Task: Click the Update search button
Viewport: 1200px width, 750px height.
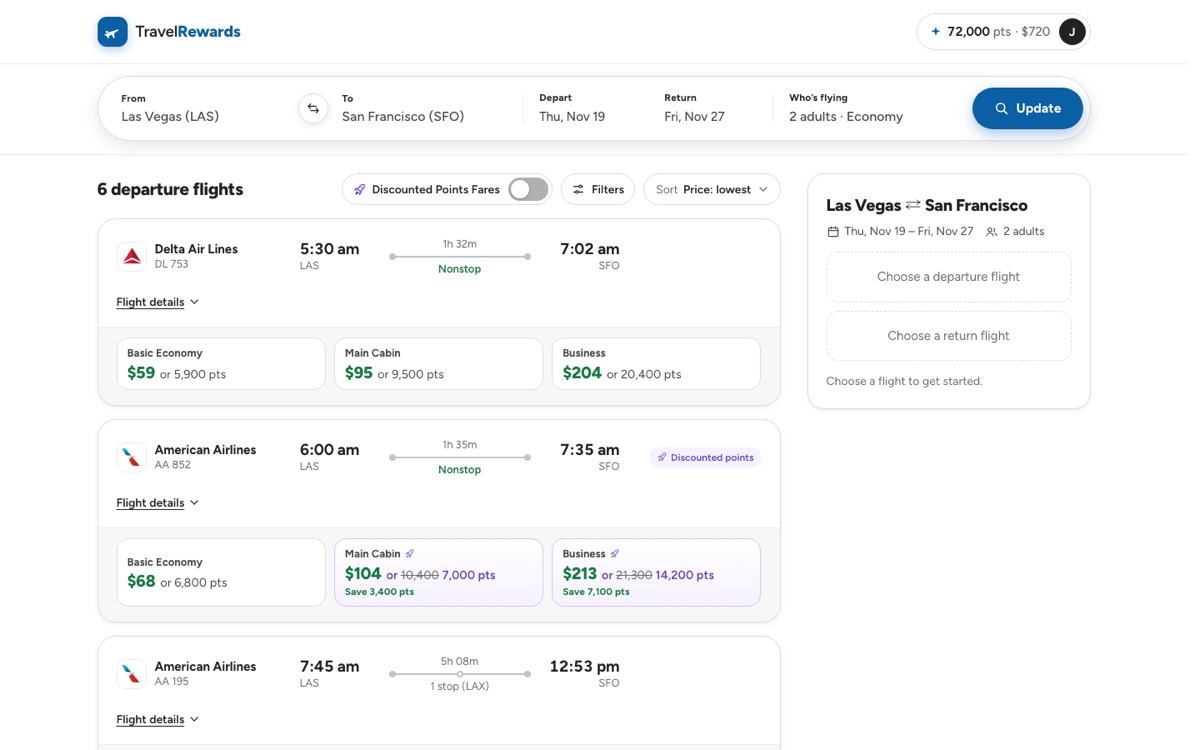Action: (x=1027, y=108)
